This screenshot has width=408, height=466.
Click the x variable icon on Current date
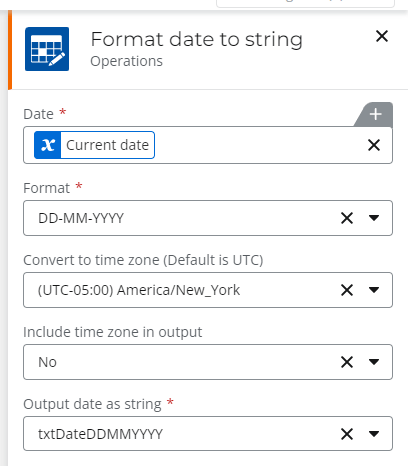coord(48,145)
